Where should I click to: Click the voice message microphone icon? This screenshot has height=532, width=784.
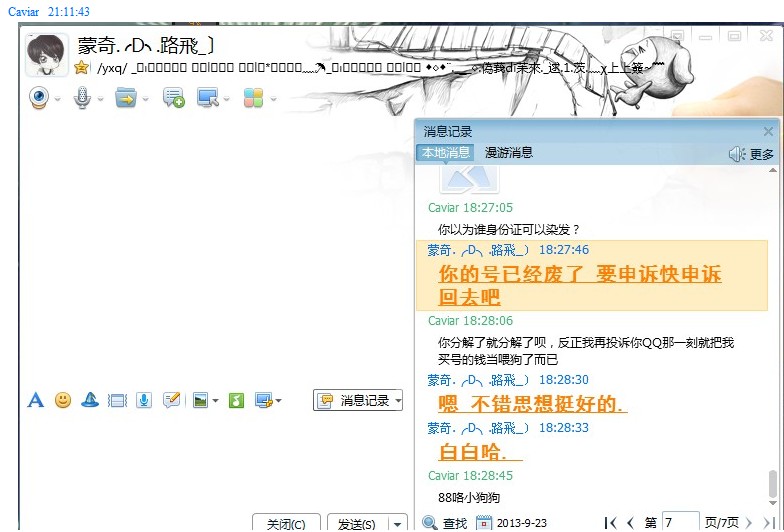(144, 400)
